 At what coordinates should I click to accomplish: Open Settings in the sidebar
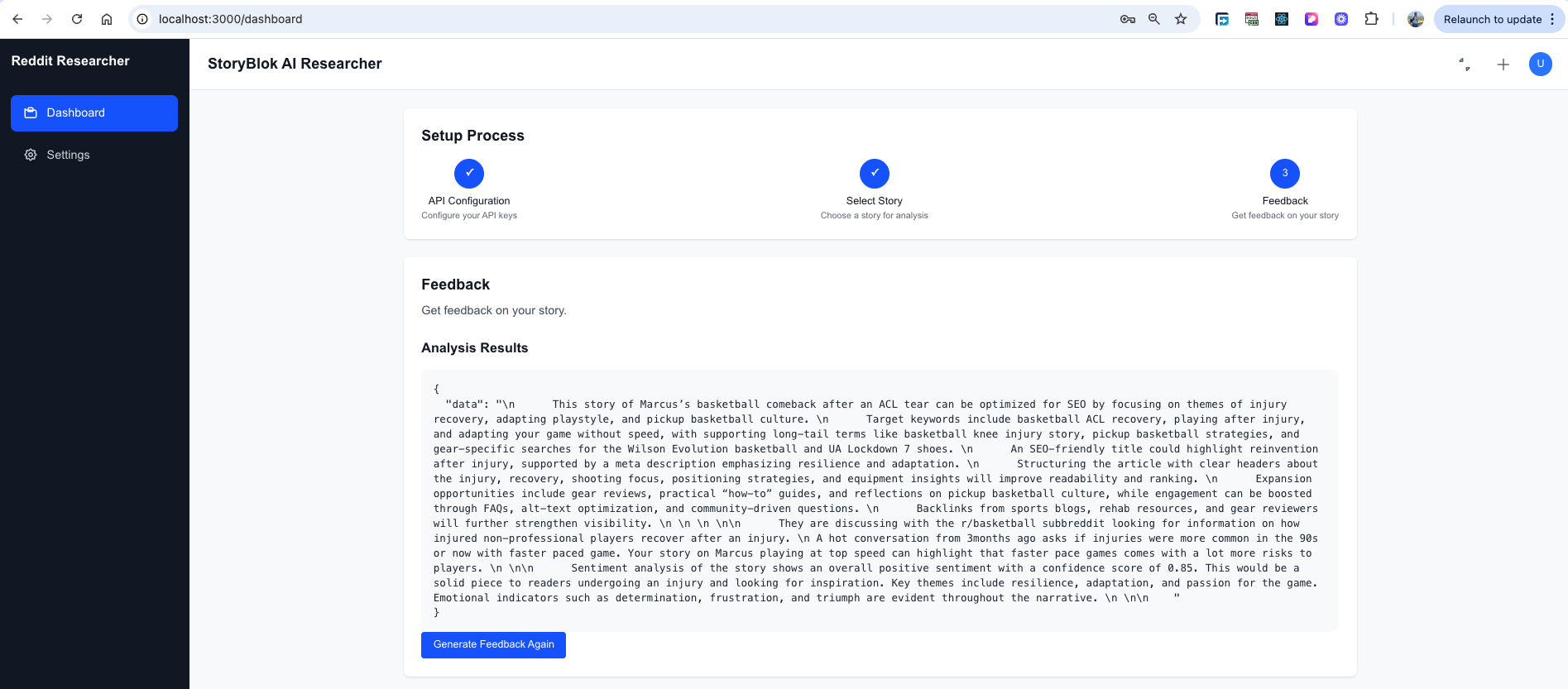(x=94, y=155)
